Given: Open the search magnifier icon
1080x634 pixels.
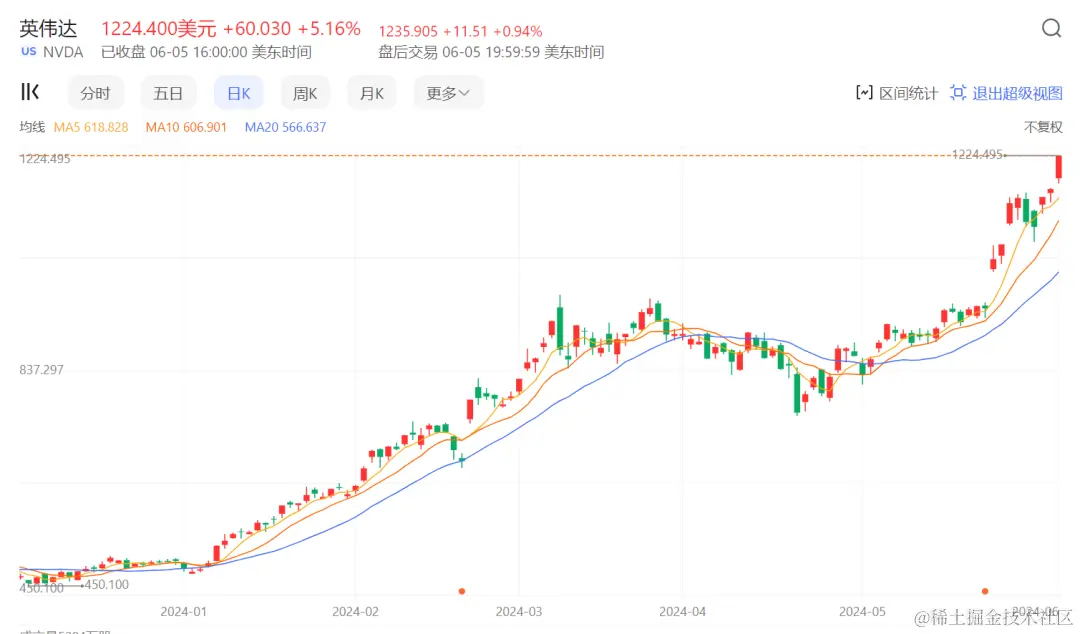Looking at the screenshot, I should point(1051,28).
